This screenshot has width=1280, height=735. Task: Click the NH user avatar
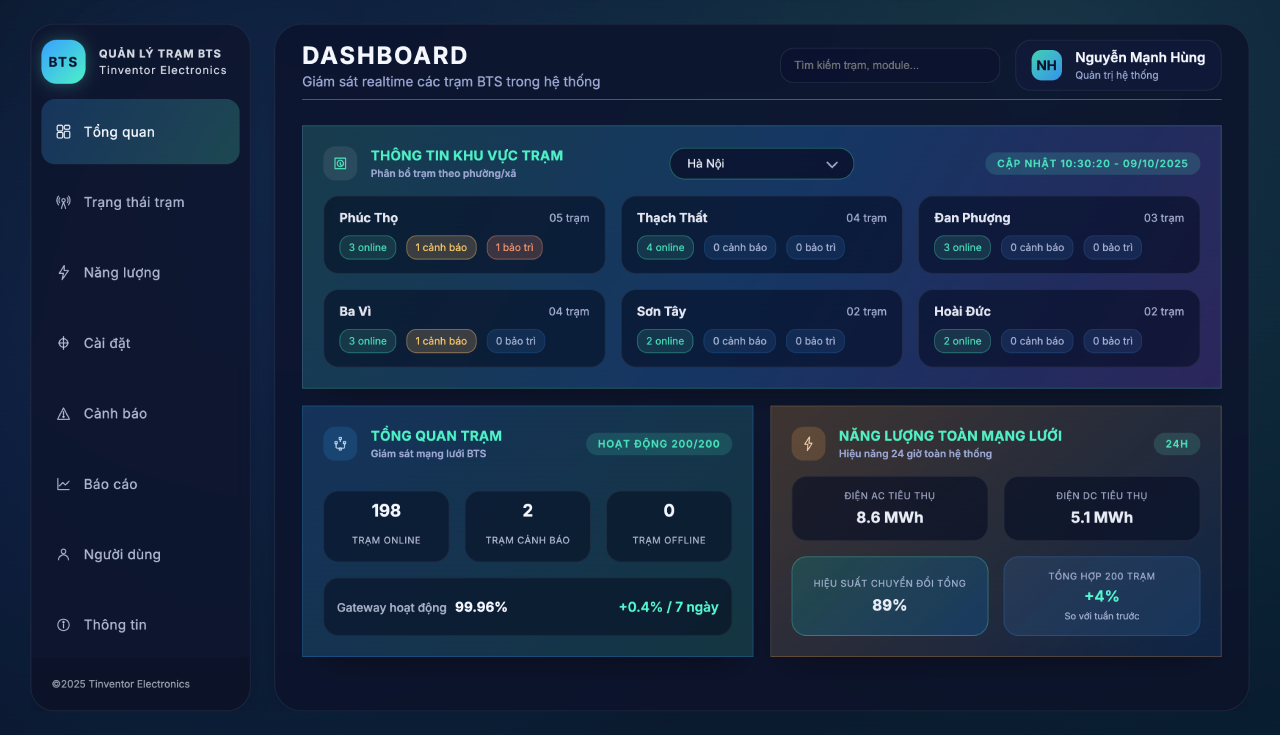(1046, 65)
